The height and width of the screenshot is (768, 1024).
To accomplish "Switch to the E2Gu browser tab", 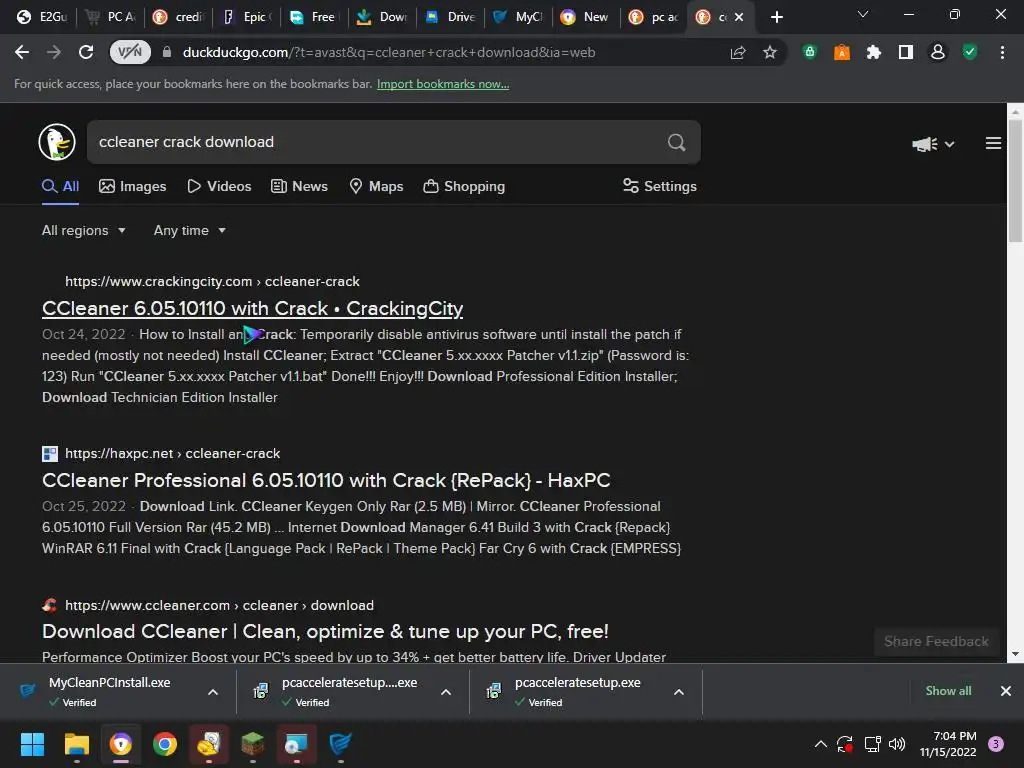I will (x=42, y=17).
